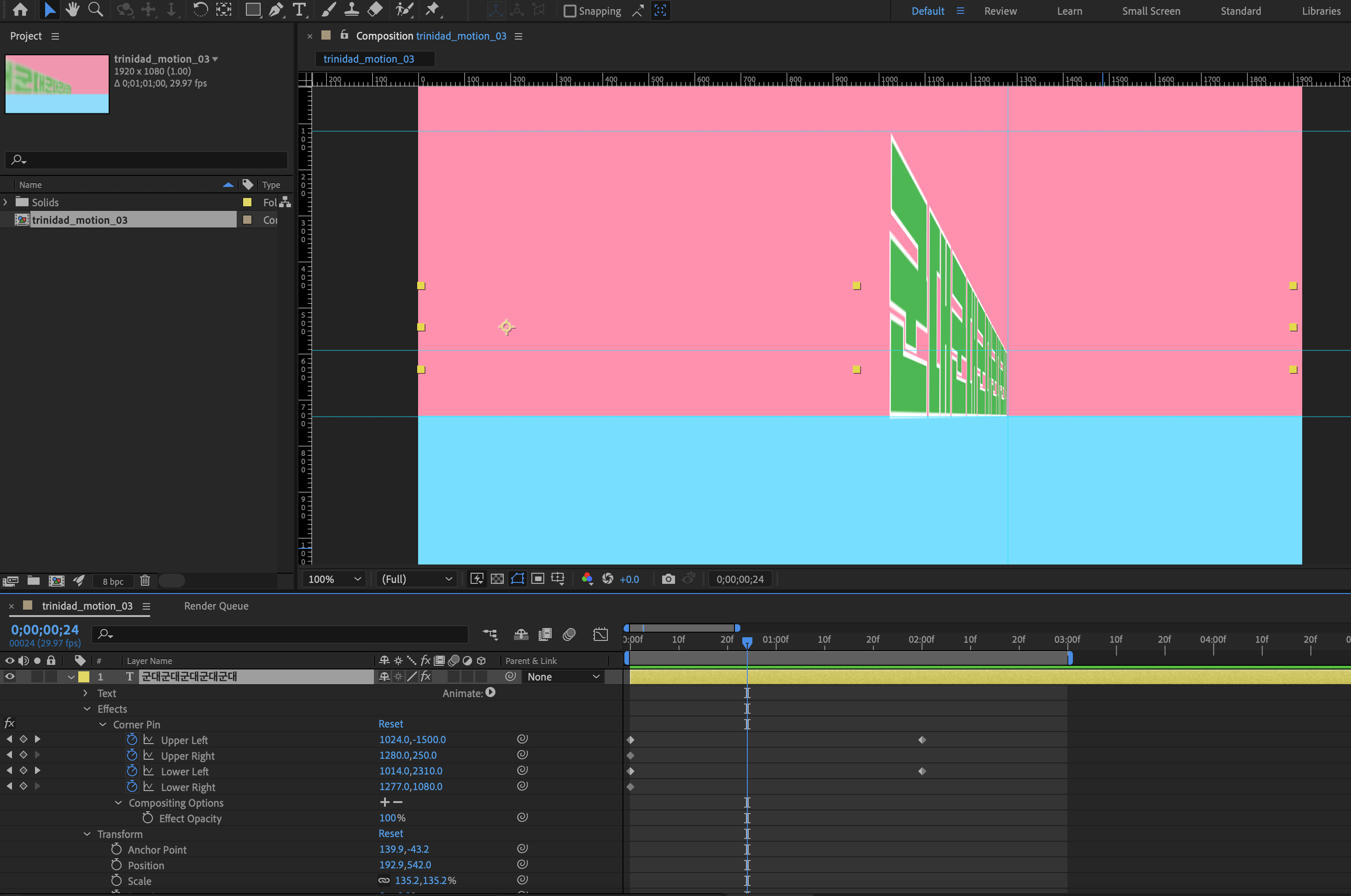Enable the Snapping checkbox
The image size is (1351, 896).
pyautogui.click(x=571, y=10)
